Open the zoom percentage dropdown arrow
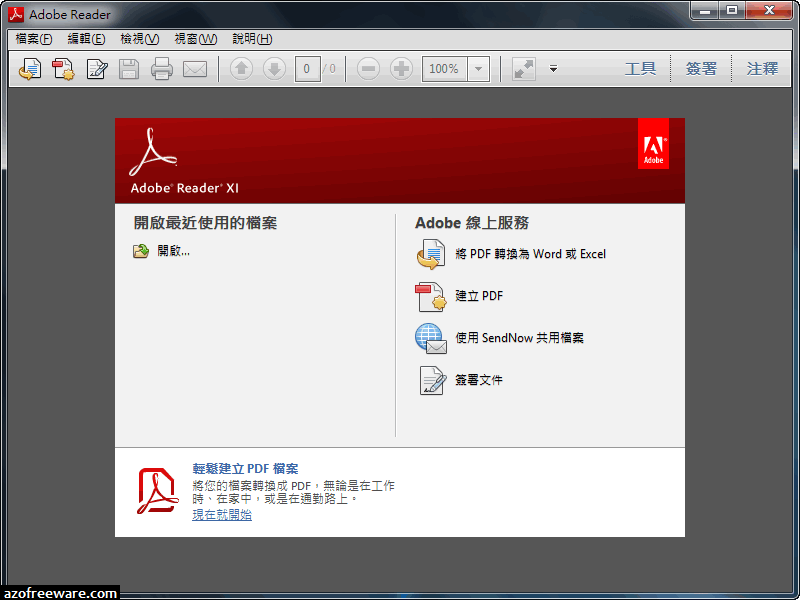This screenshot has width=800, height=600. pyautogui.click(x=479, y=69)
